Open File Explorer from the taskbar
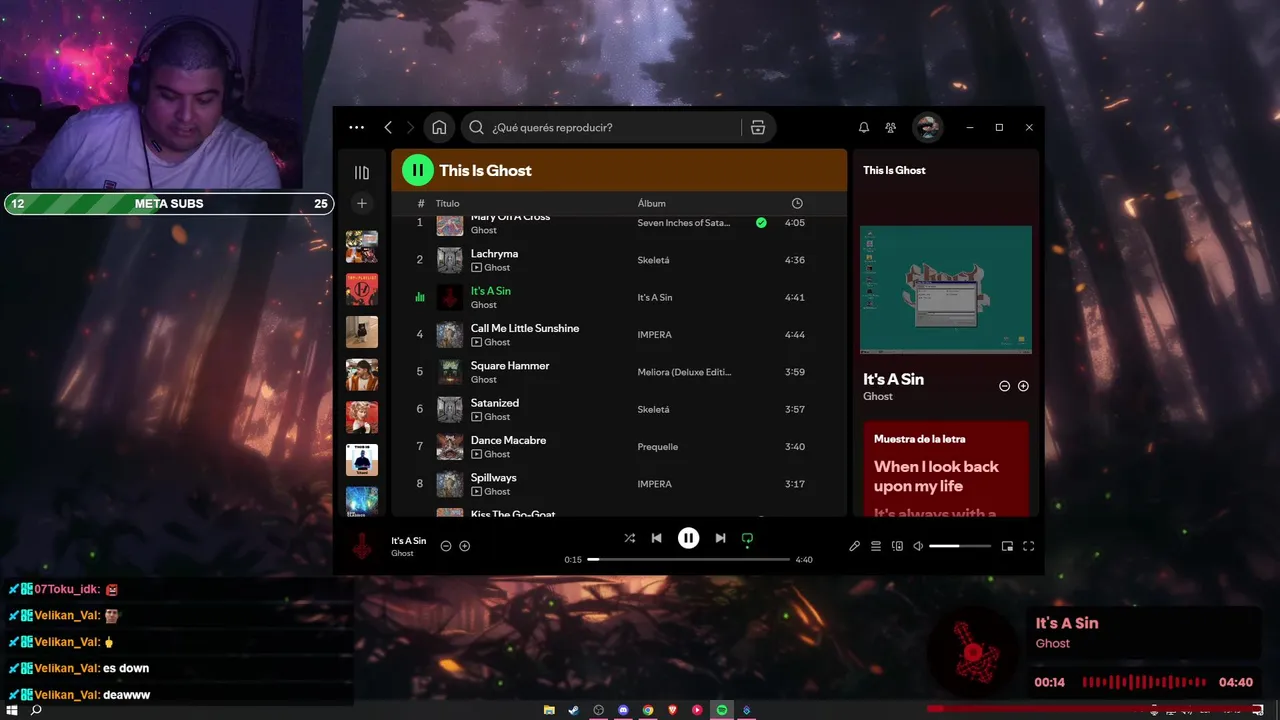 [549, 710]
